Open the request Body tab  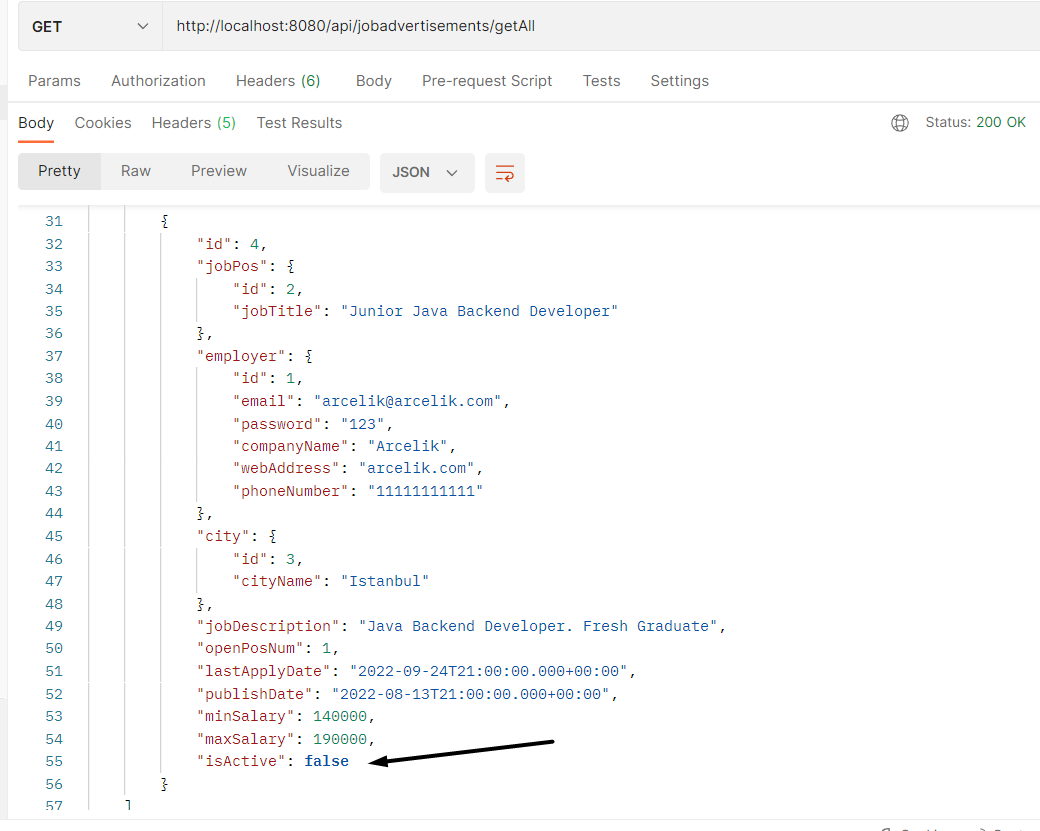373,81
